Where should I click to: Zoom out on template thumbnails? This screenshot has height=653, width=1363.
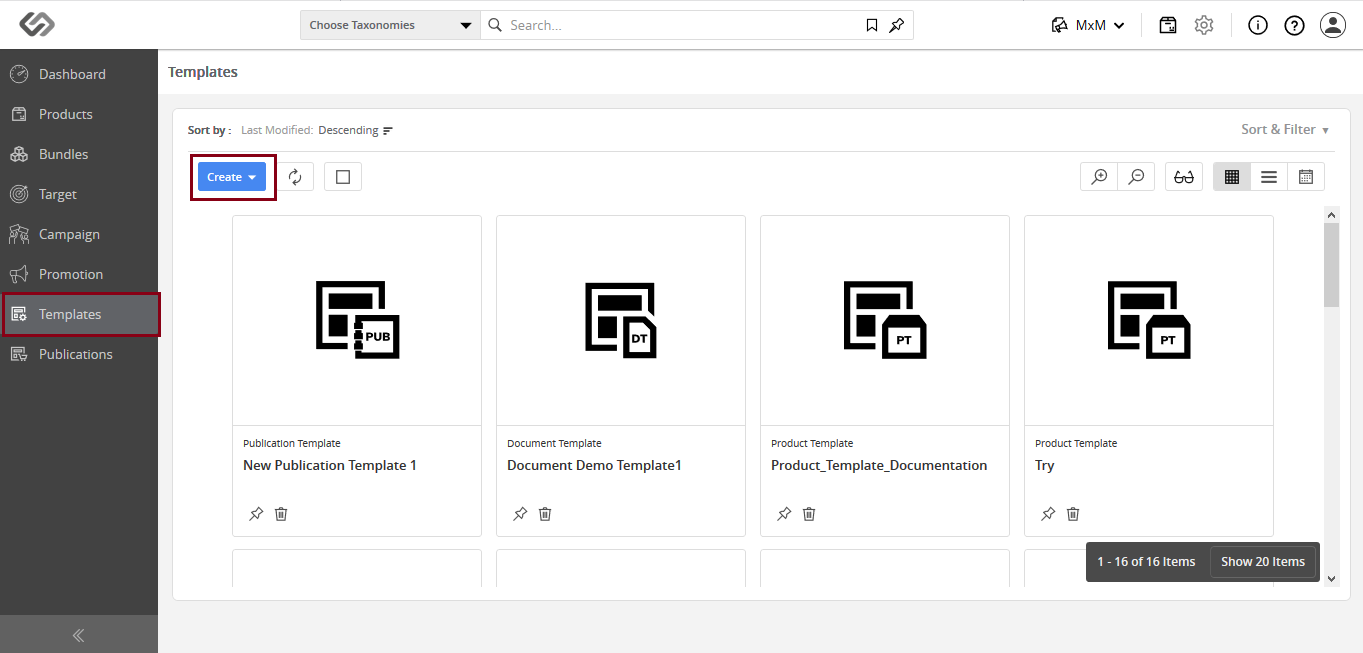(x=1136, y=177)
